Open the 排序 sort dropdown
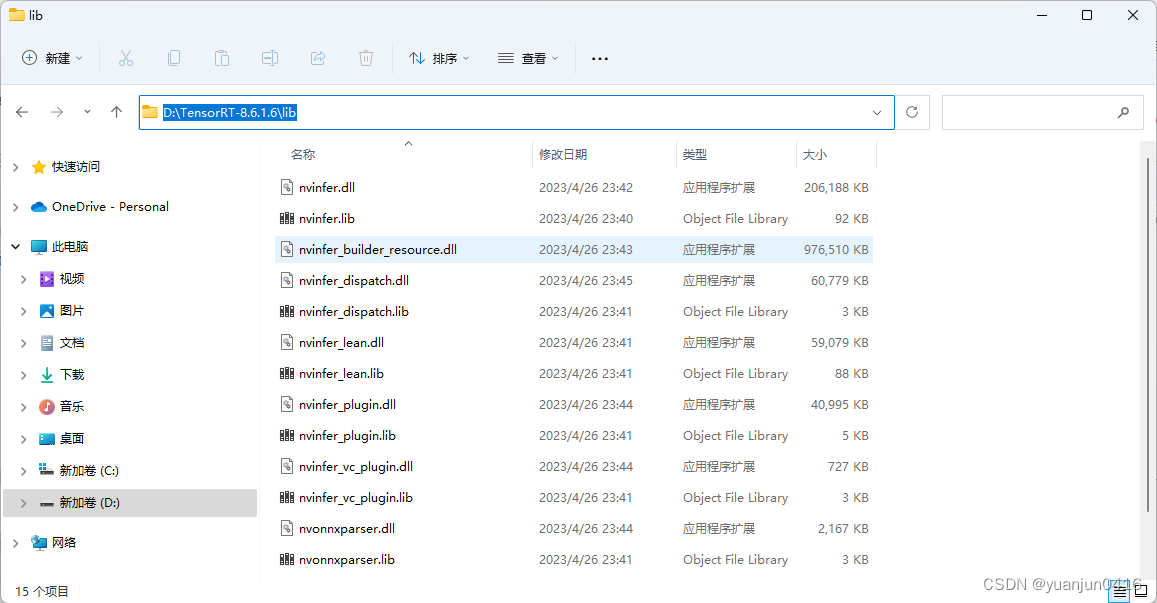The width and height of the screenshot is (1157, 603). tap(439, 58)
